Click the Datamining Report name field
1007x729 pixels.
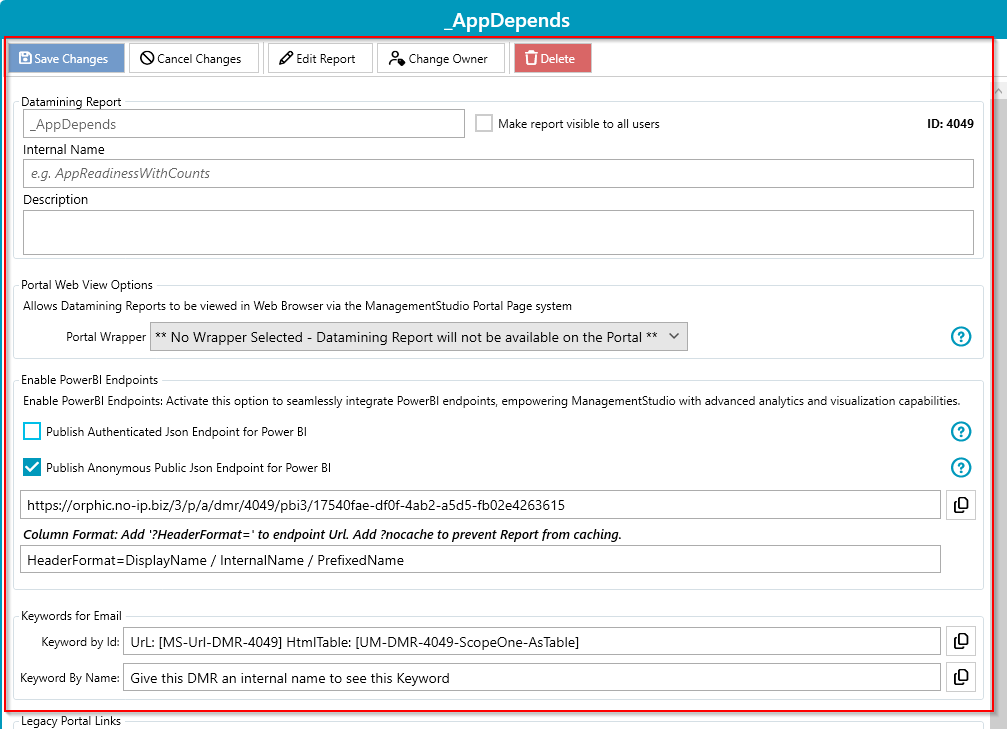point(244,123)
